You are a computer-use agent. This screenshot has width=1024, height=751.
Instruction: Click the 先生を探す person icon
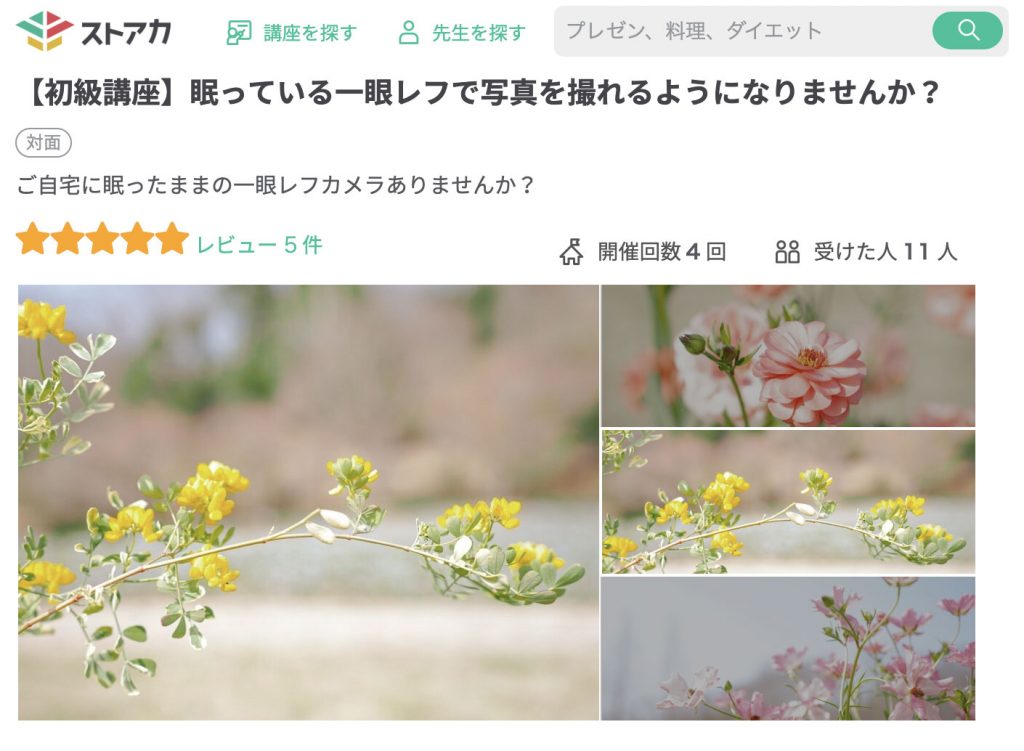408,32
